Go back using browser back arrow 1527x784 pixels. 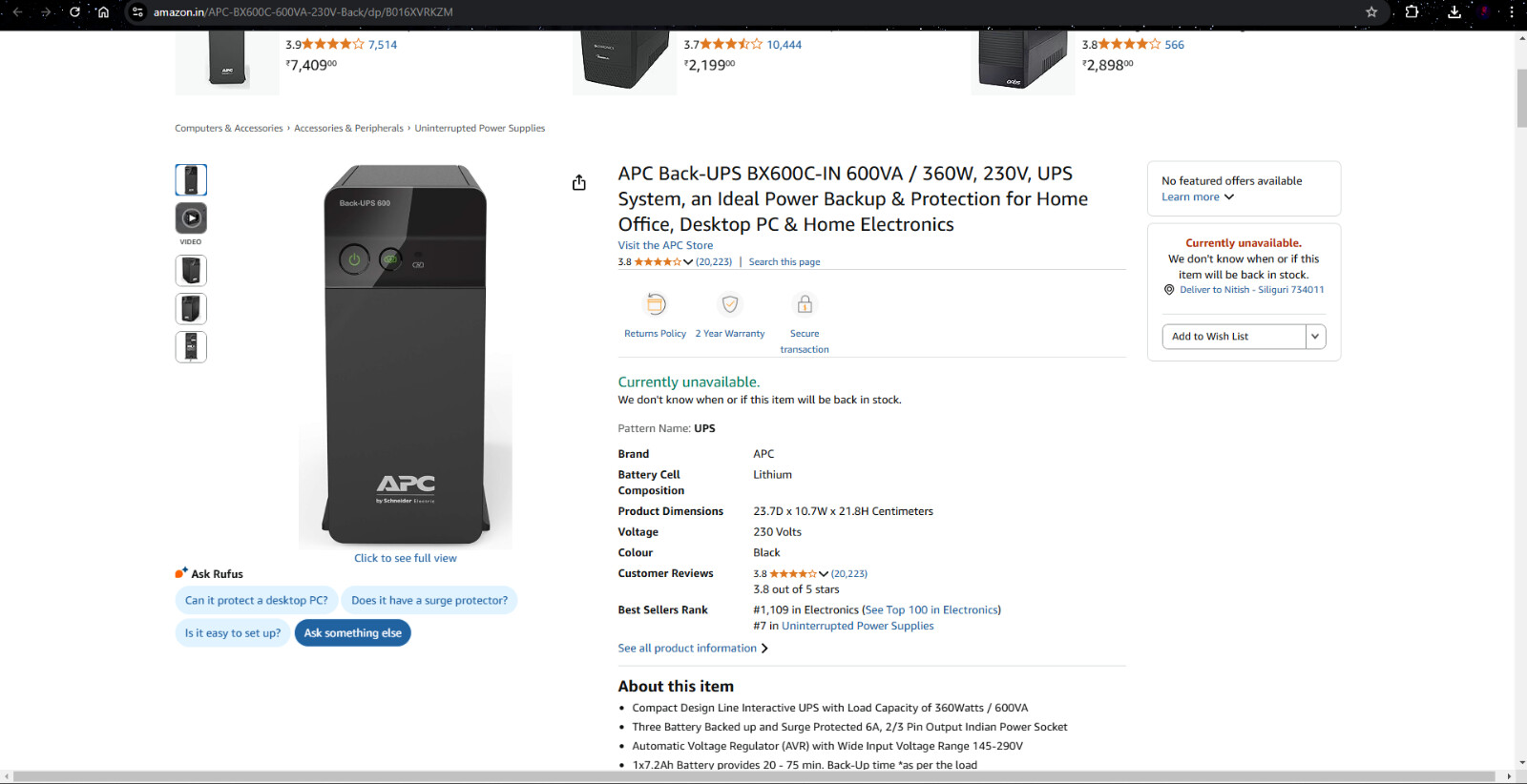pos(17,12)
